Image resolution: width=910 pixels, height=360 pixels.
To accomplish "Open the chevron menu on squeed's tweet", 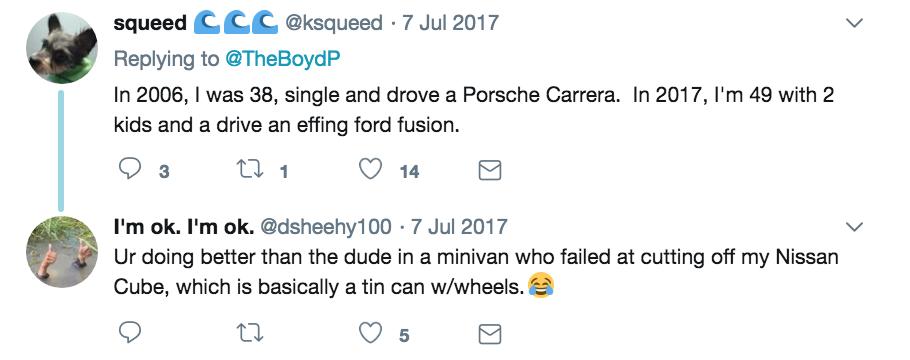I will click(854, 24).
